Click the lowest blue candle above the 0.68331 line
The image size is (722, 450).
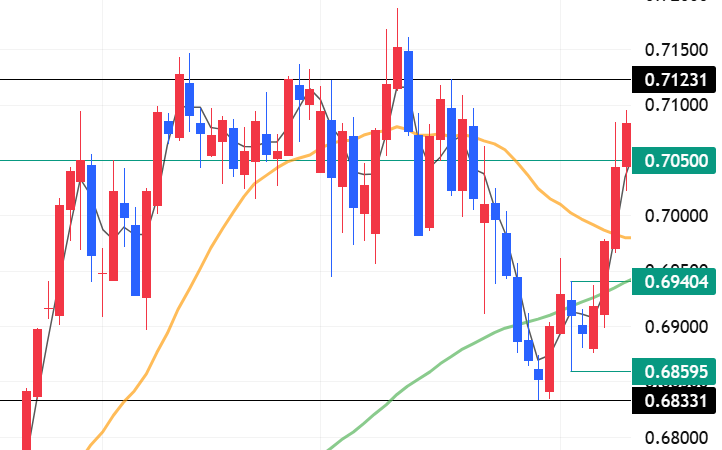(539, 374)
